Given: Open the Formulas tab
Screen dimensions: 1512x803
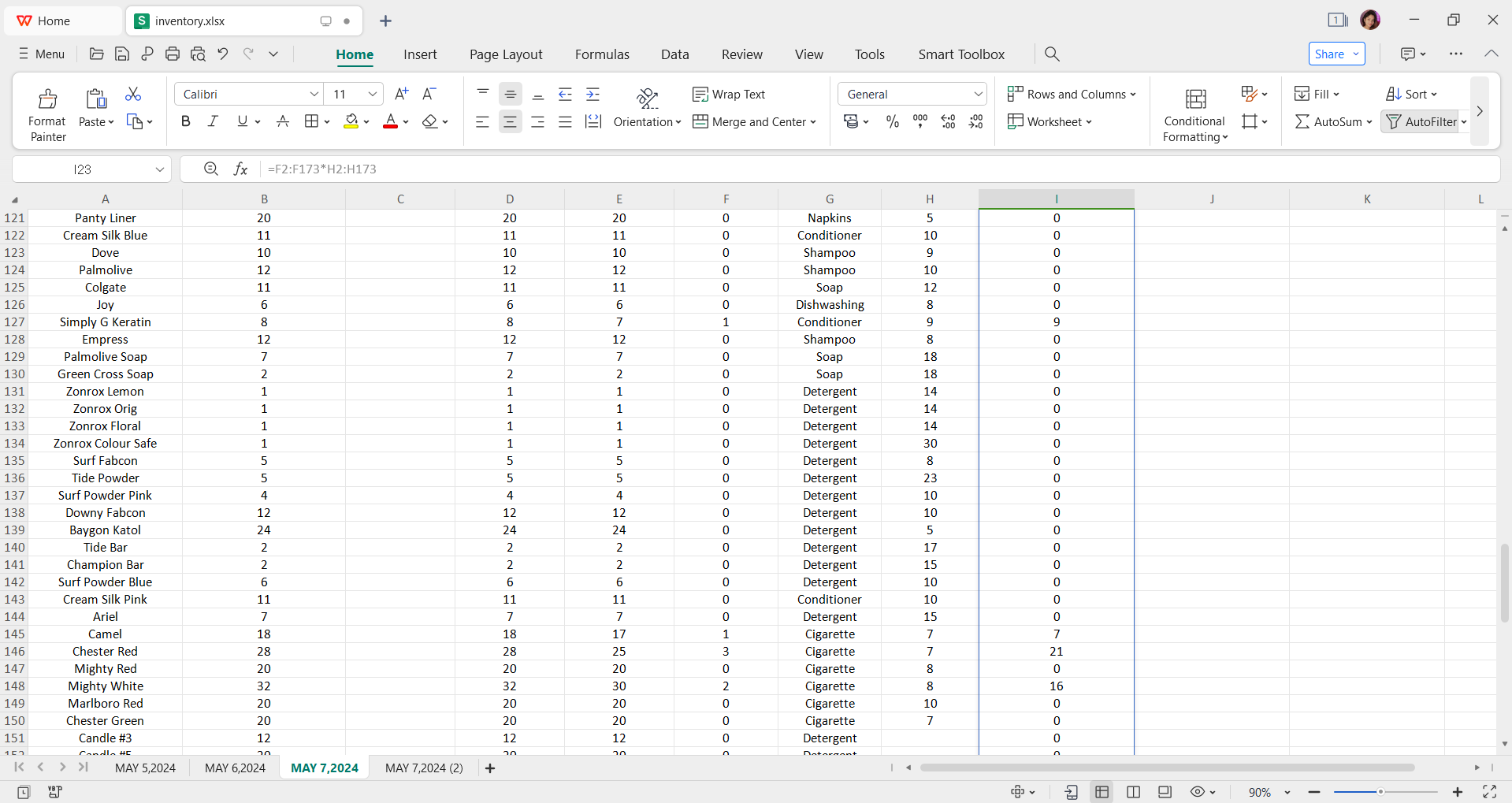Looking at the screenshot, I should (x=602, y=54).
